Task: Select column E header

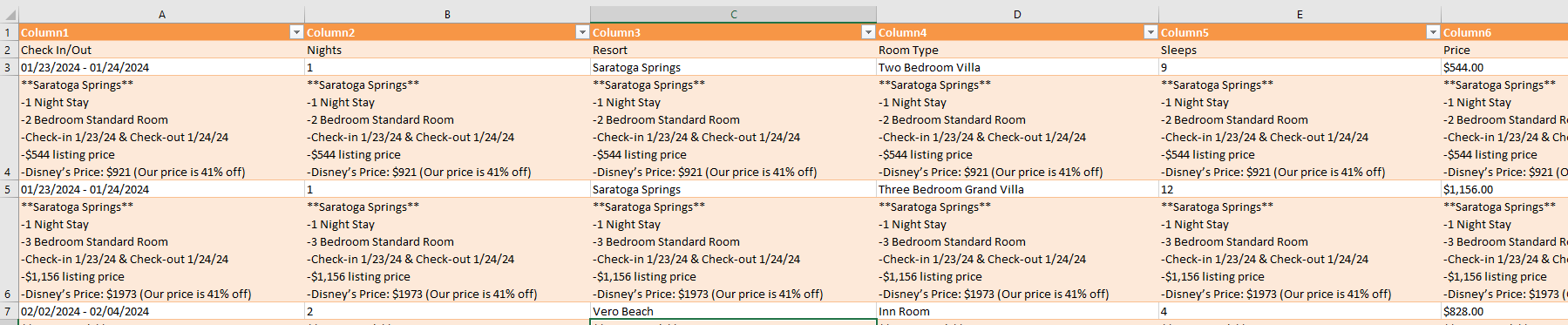Action: coord(1300,15)
